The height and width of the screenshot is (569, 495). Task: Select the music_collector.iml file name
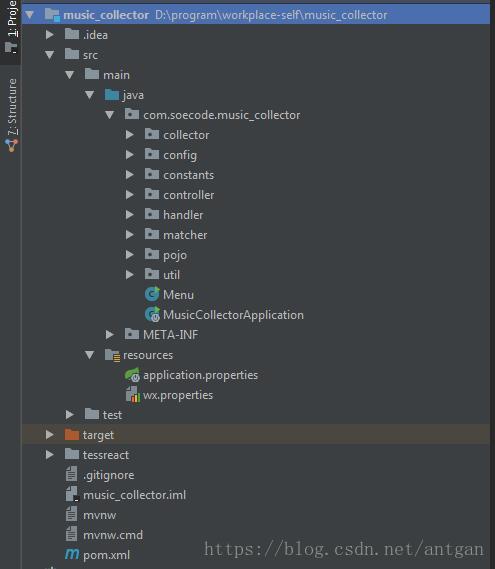coord(134,495)
